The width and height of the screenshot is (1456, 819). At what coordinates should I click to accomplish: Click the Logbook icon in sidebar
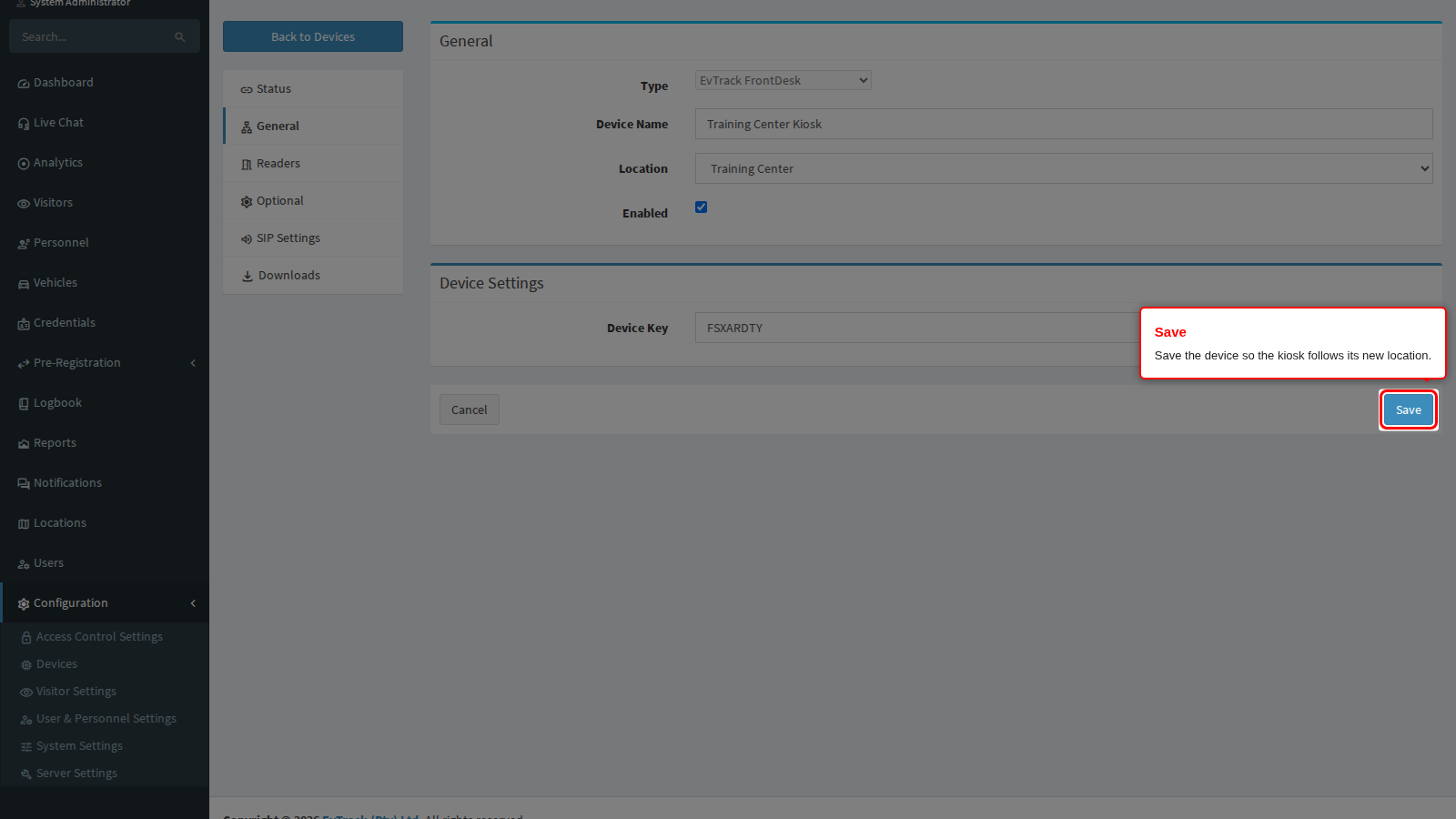pos(24,403)
